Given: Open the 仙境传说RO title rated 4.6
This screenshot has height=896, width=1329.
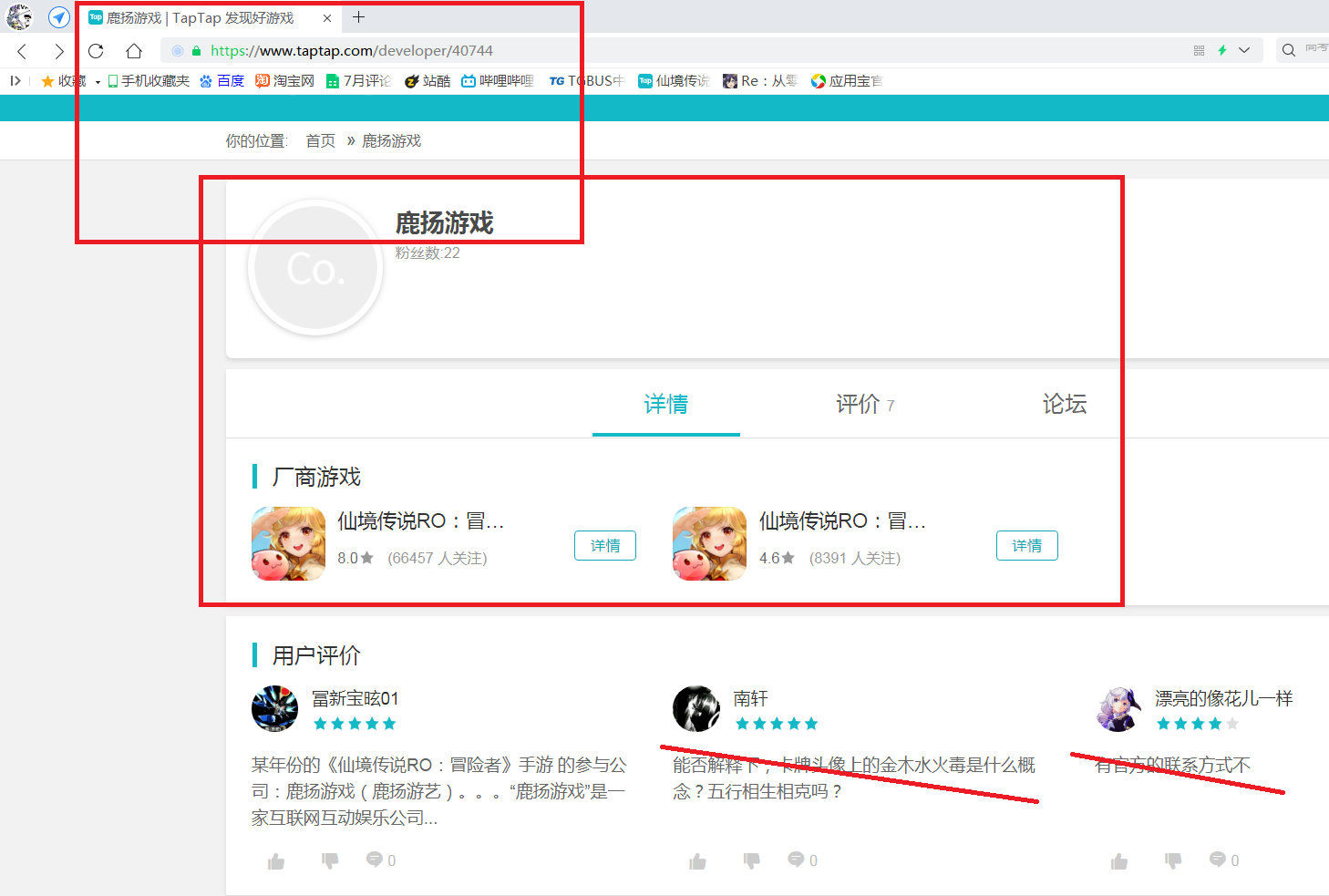Looking at the screenshot, I should [842, 521].
